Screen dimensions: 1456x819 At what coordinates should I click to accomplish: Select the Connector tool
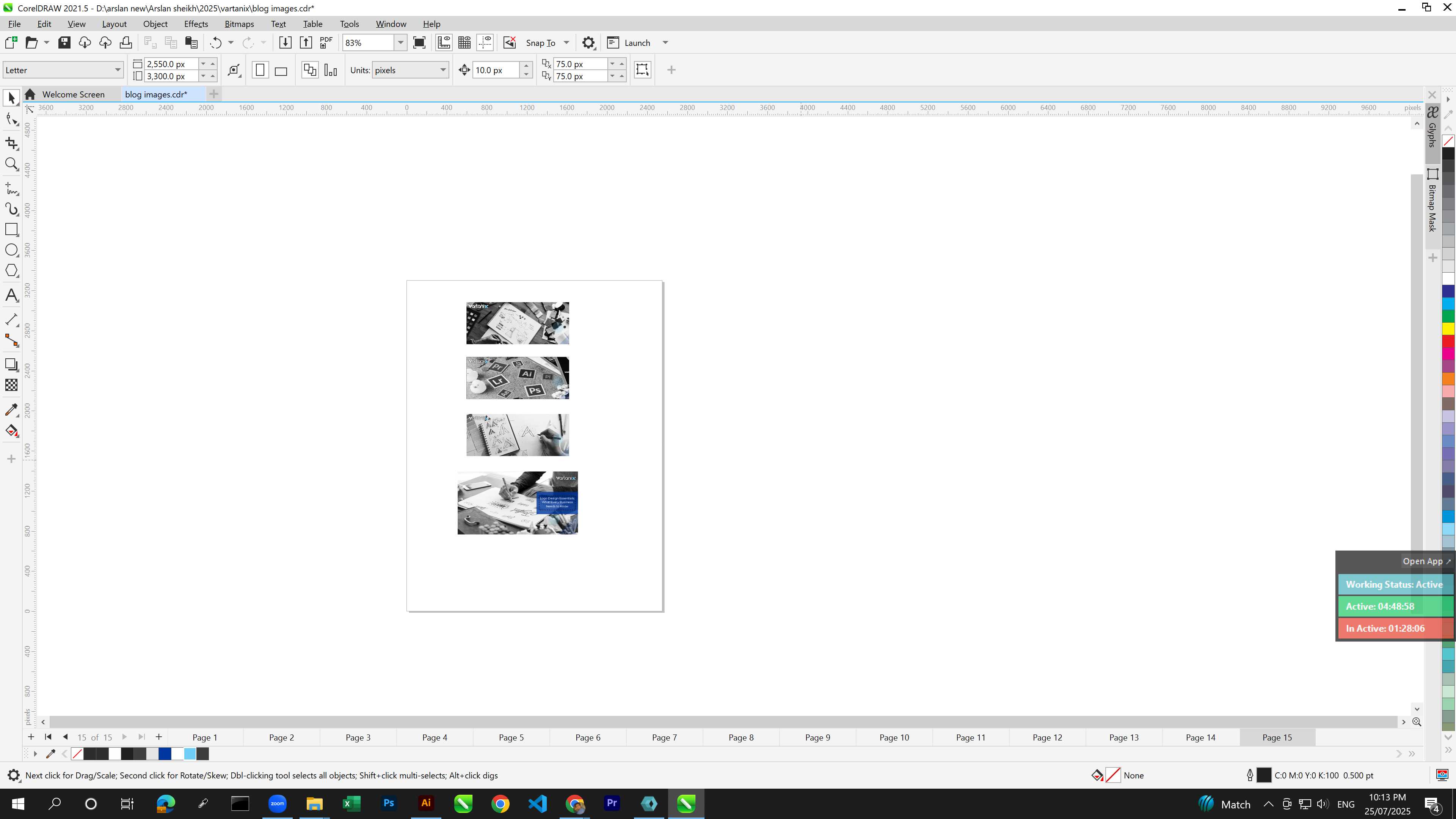[11, 340]
